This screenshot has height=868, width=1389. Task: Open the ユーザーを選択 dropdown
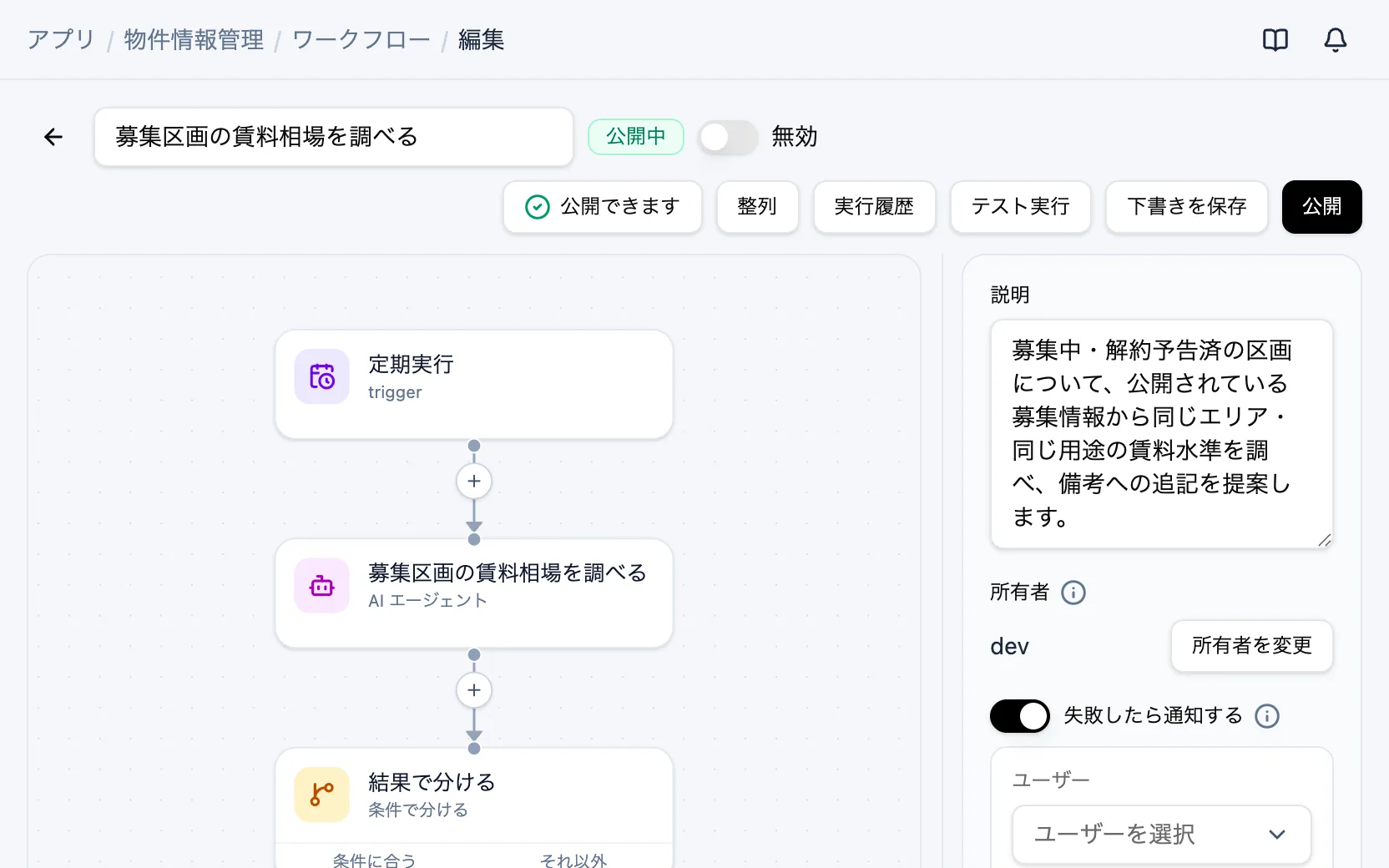pyautogui.click(x=1161, y=835)
